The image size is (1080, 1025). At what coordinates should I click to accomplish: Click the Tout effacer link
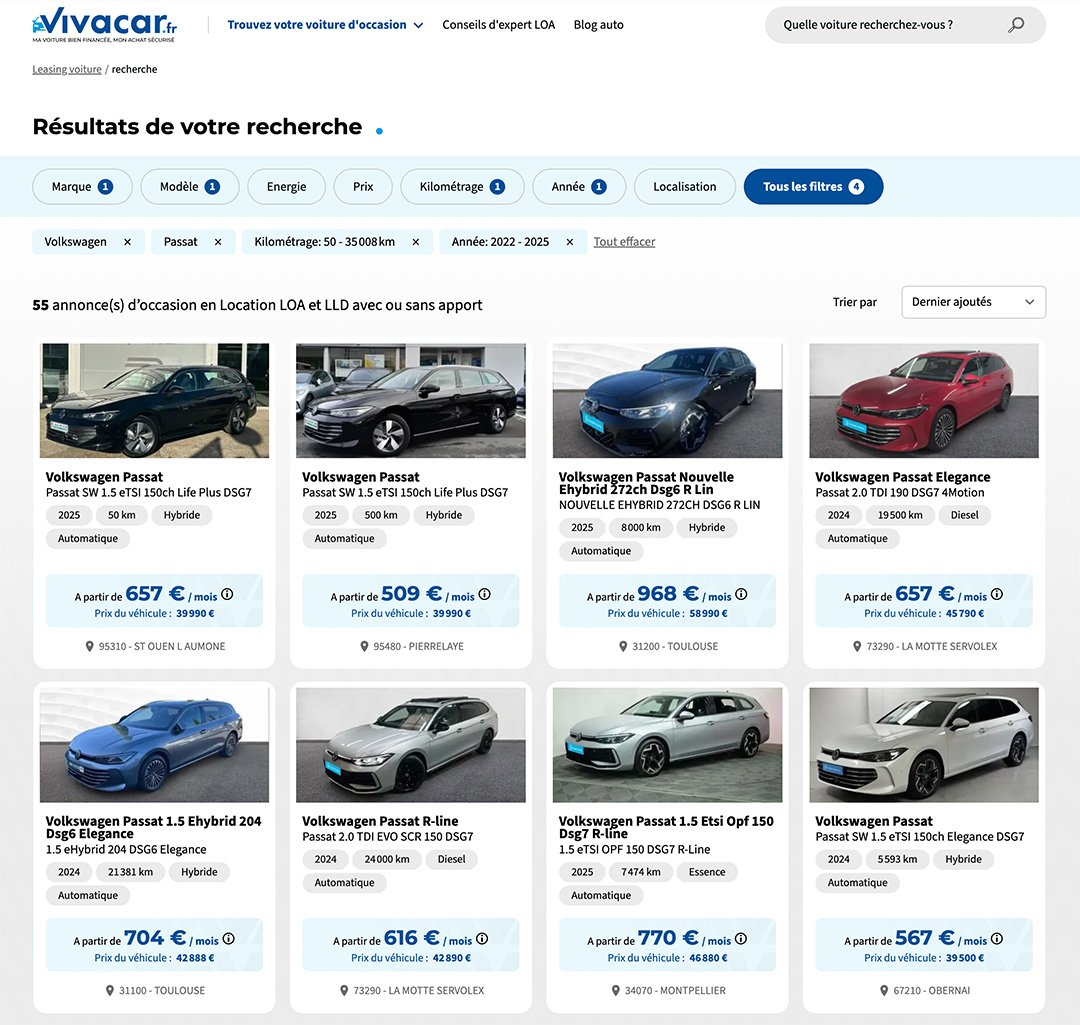624,242
